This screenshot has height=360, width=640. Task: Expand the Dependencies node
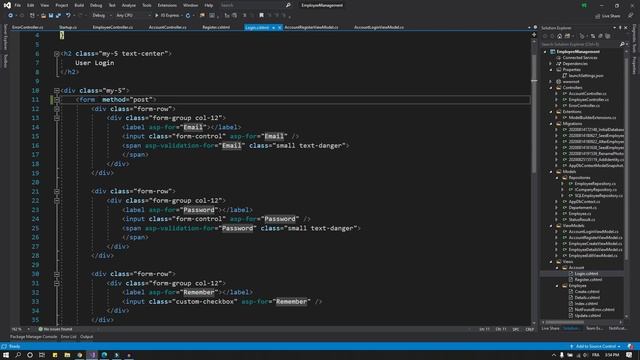point(551,64)
